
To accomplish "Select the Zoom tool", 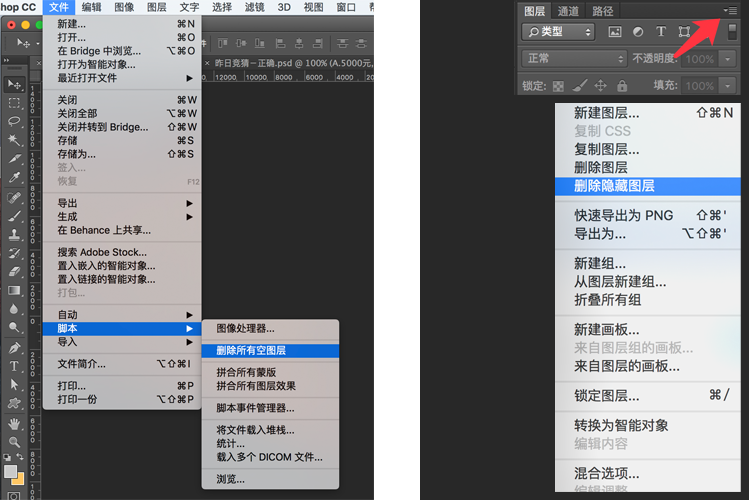I will 14,441.
